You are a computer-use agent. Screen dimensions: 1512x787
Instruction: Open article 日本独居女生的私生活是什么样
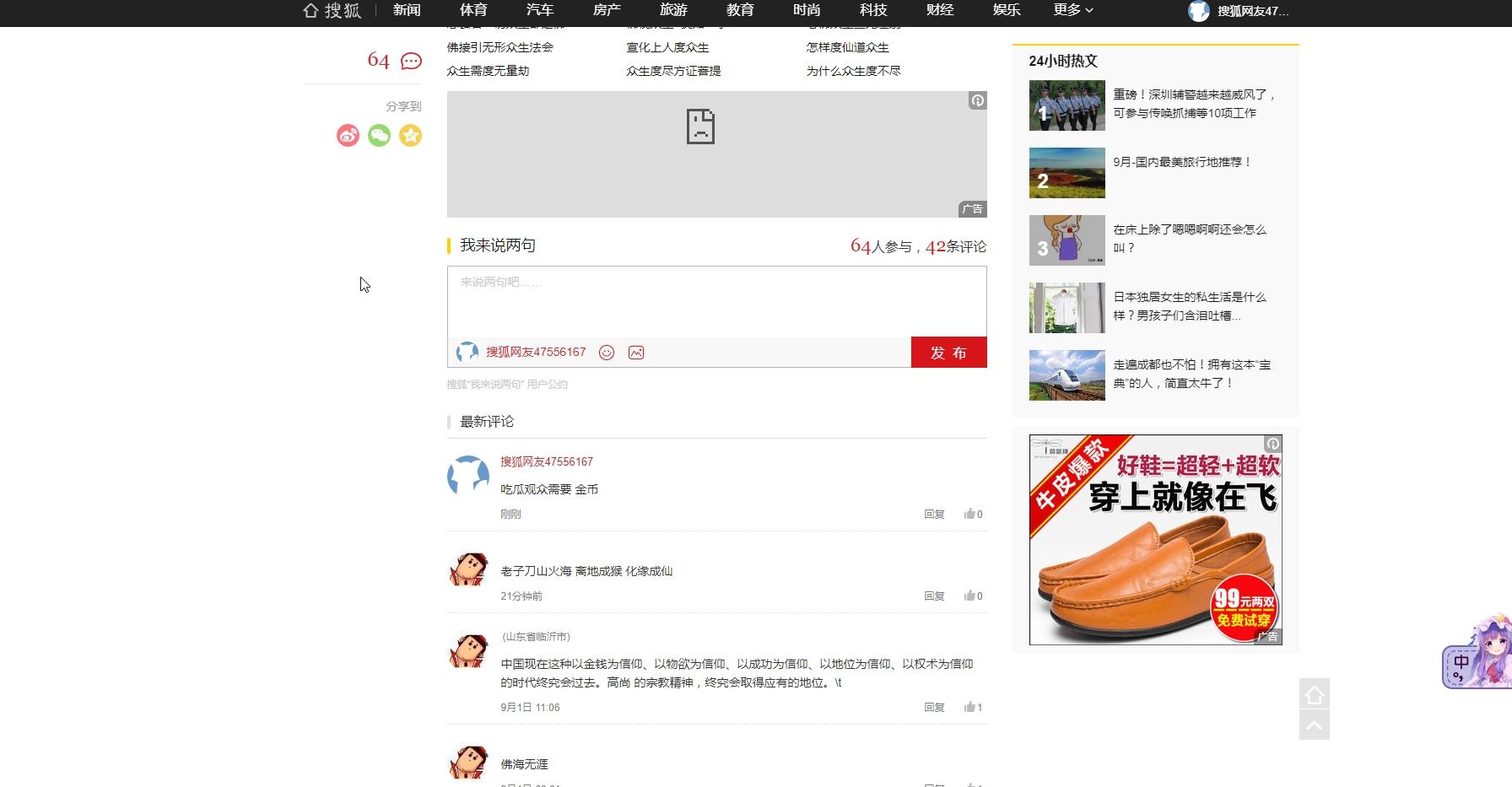(1190, 306)
